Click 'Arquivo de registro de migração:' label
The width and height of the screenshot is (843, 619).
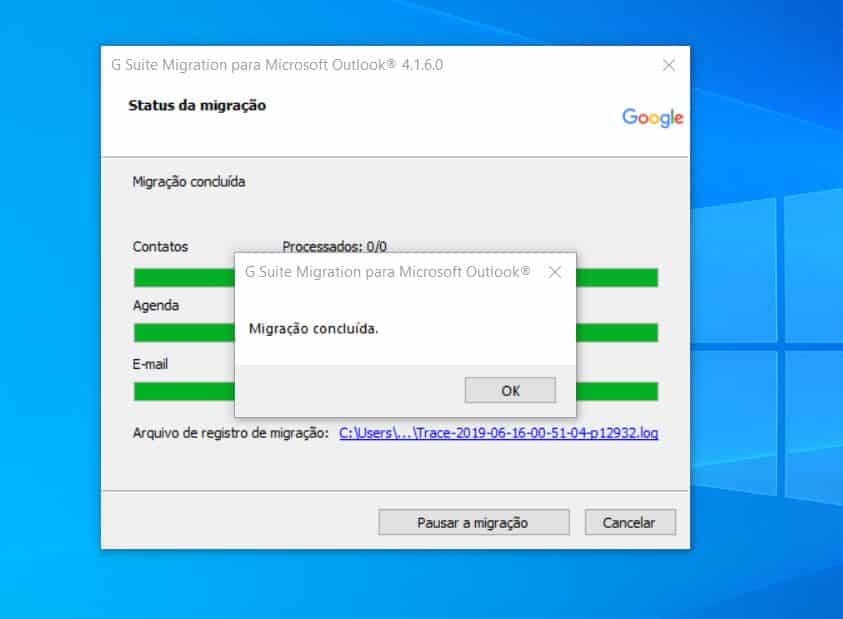point(230,433)
